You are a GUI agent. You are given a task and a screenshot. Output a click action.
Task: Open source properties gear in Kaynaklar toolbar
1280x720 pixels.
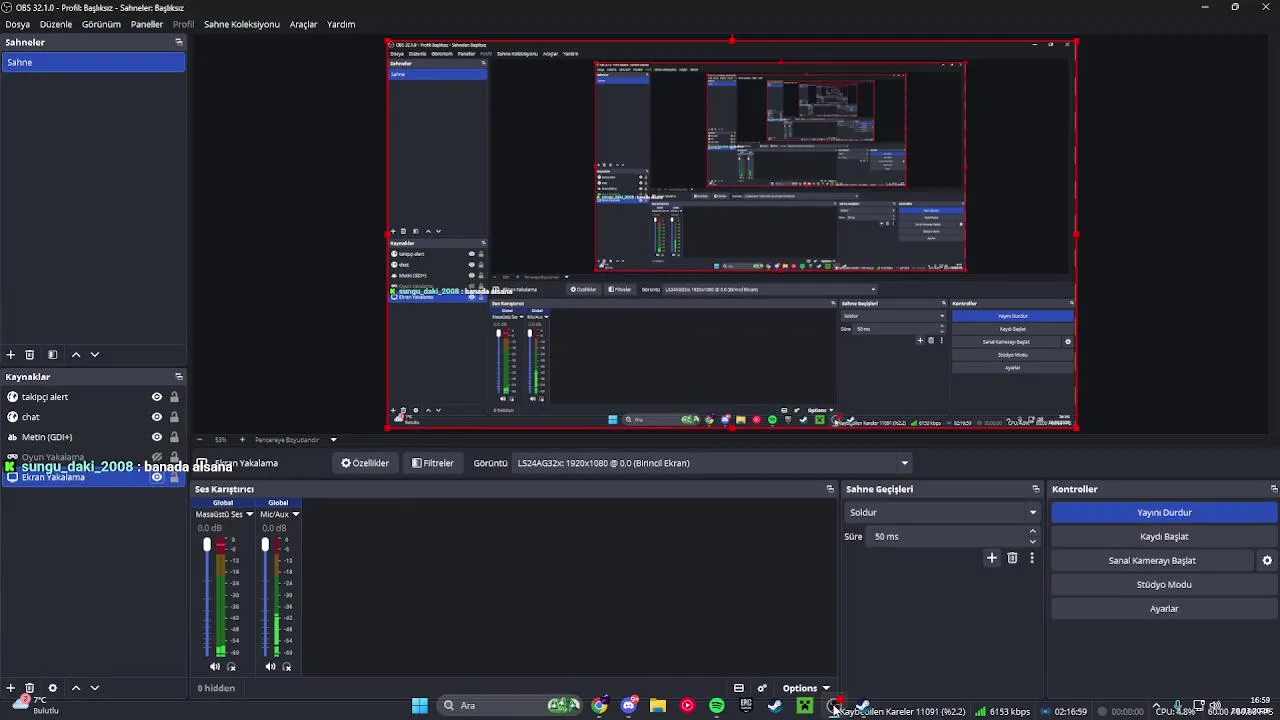pos(52,688)
